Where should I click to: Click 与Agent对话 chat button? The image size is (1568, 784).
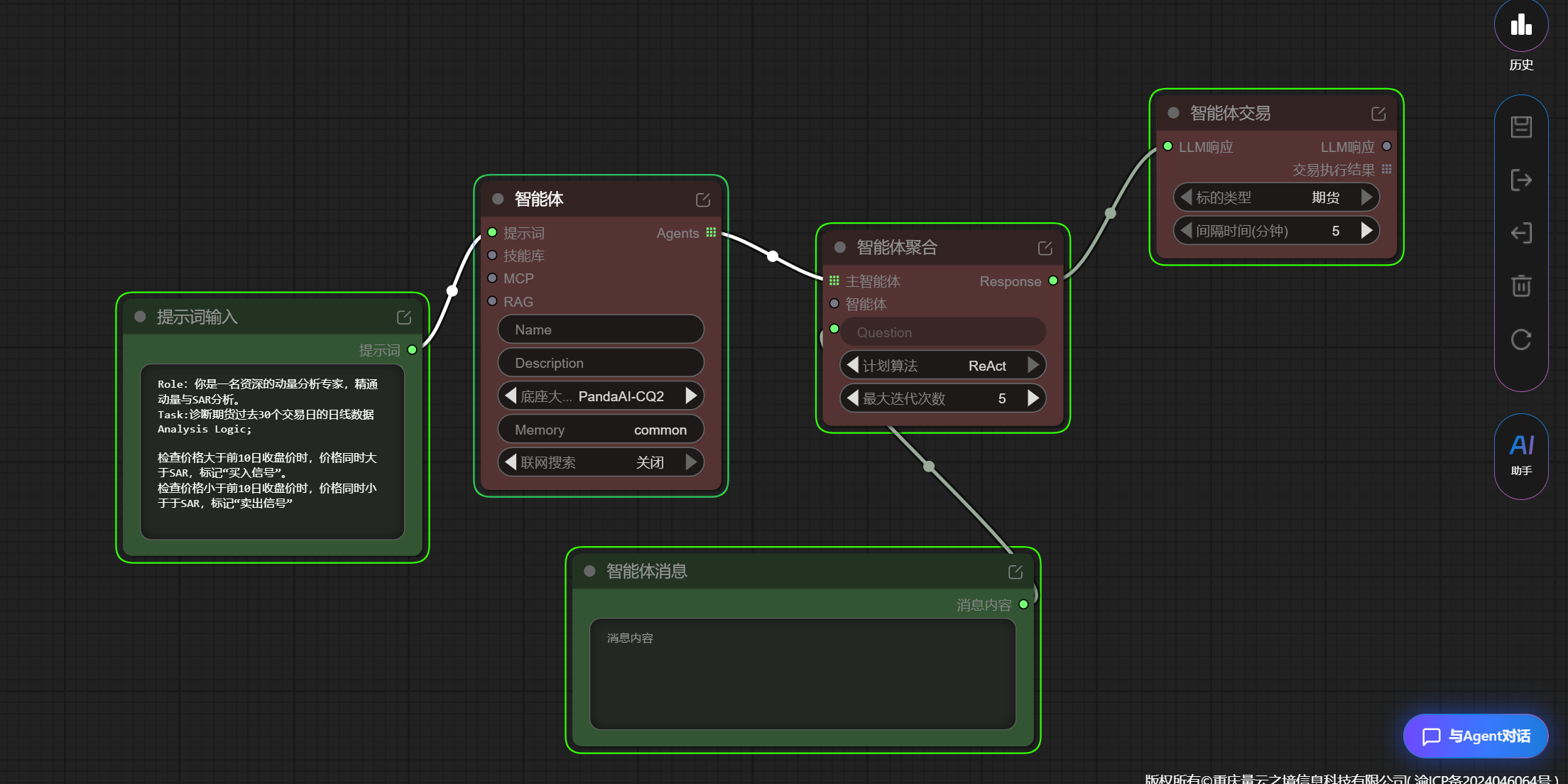1476,736
